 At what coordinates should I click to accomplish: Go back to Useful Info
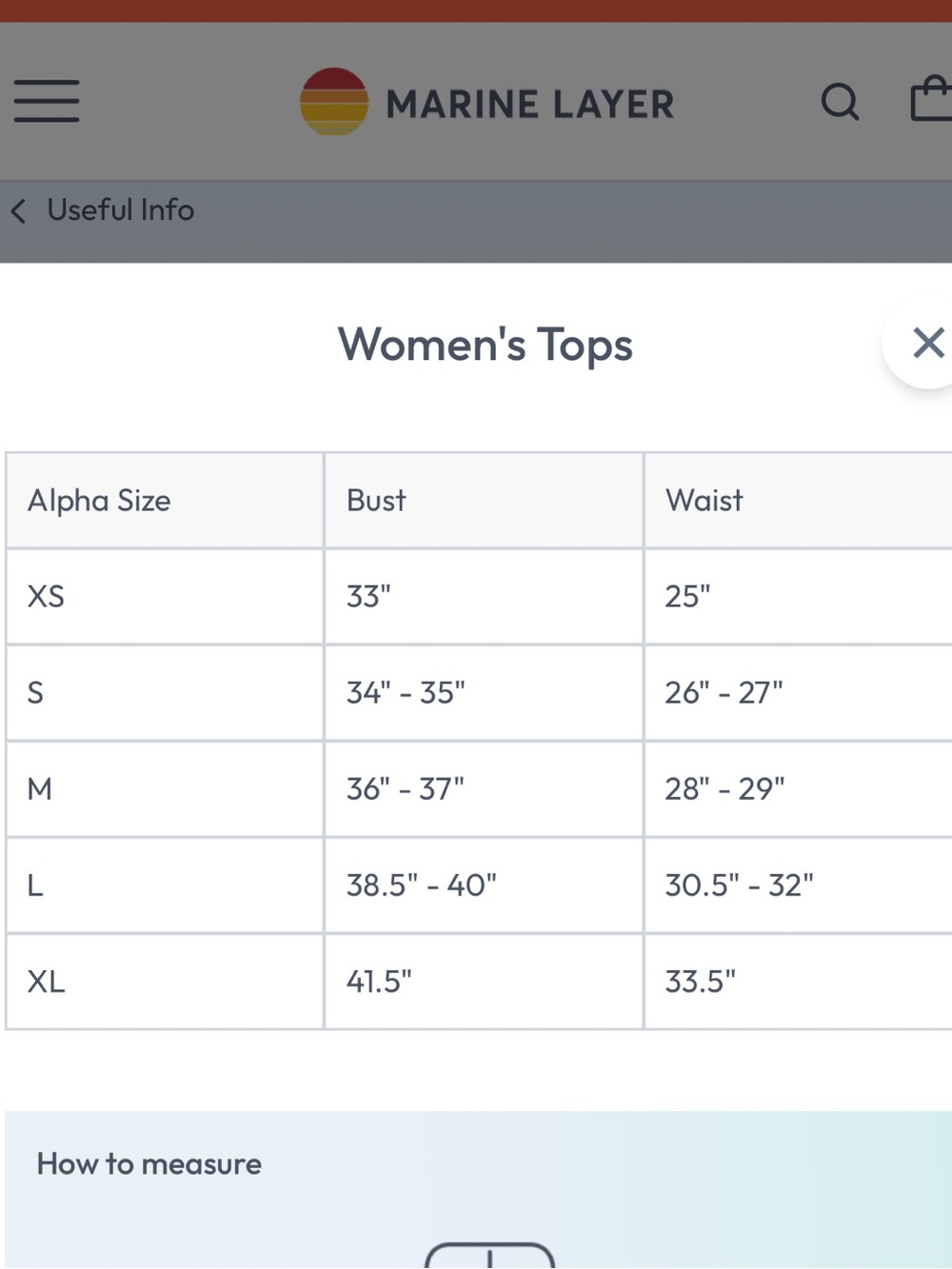coord(120,210)
